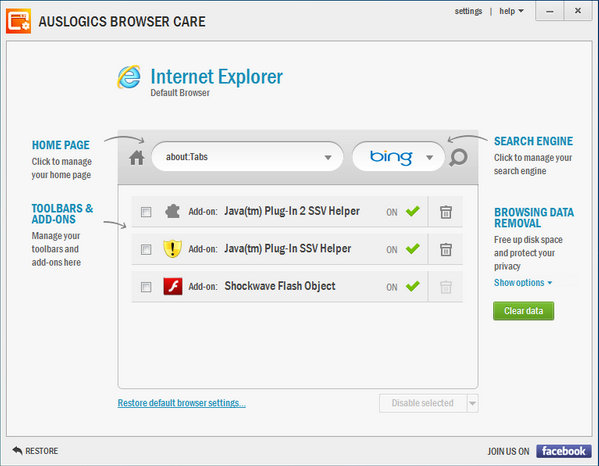Viewport: 599px width, 466px height.
Task: Delete Java Plug-In 2 SSV Helper via trash
Action: (445, 212)
